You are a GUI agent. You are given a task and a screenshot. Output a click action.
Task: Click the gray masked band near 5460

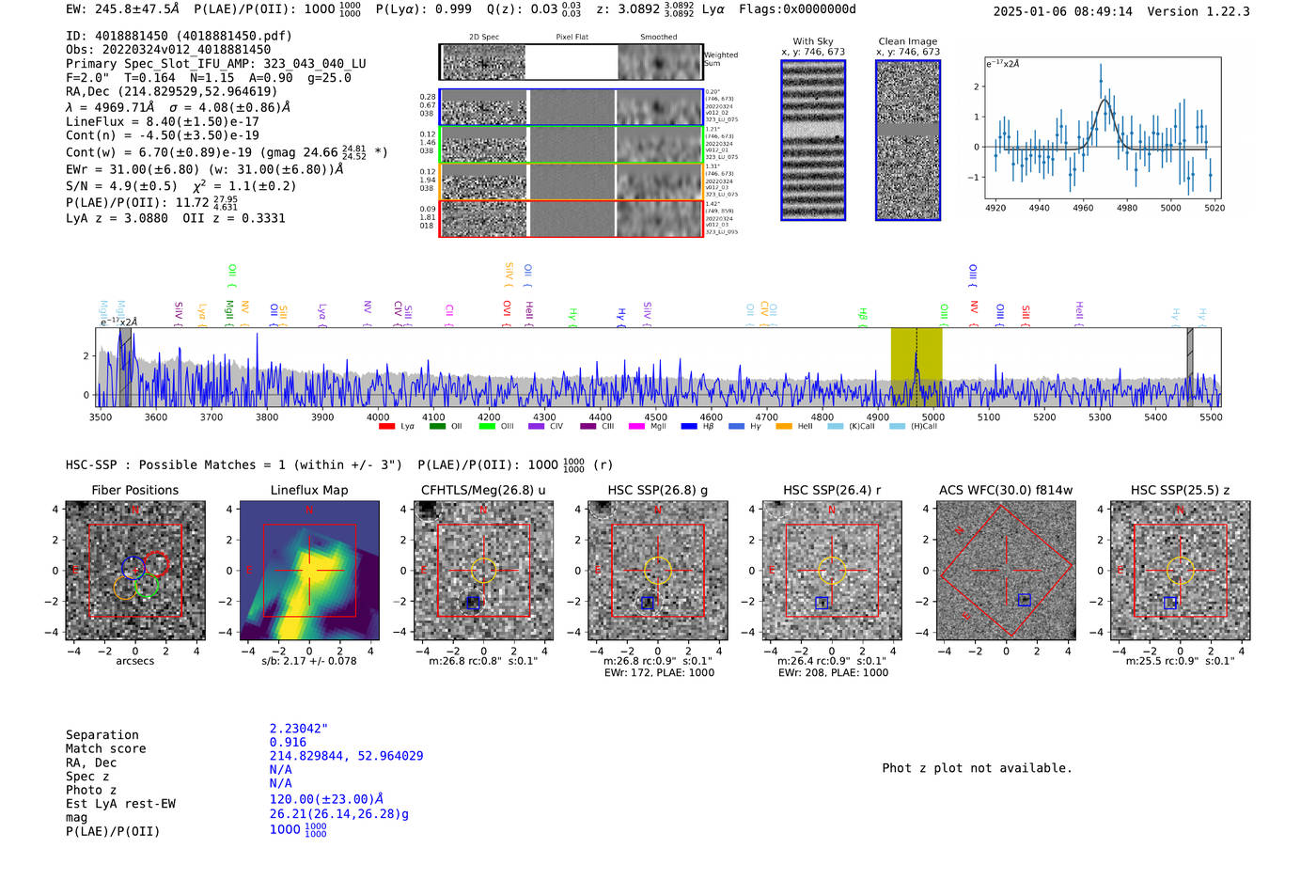(1189, 367)
